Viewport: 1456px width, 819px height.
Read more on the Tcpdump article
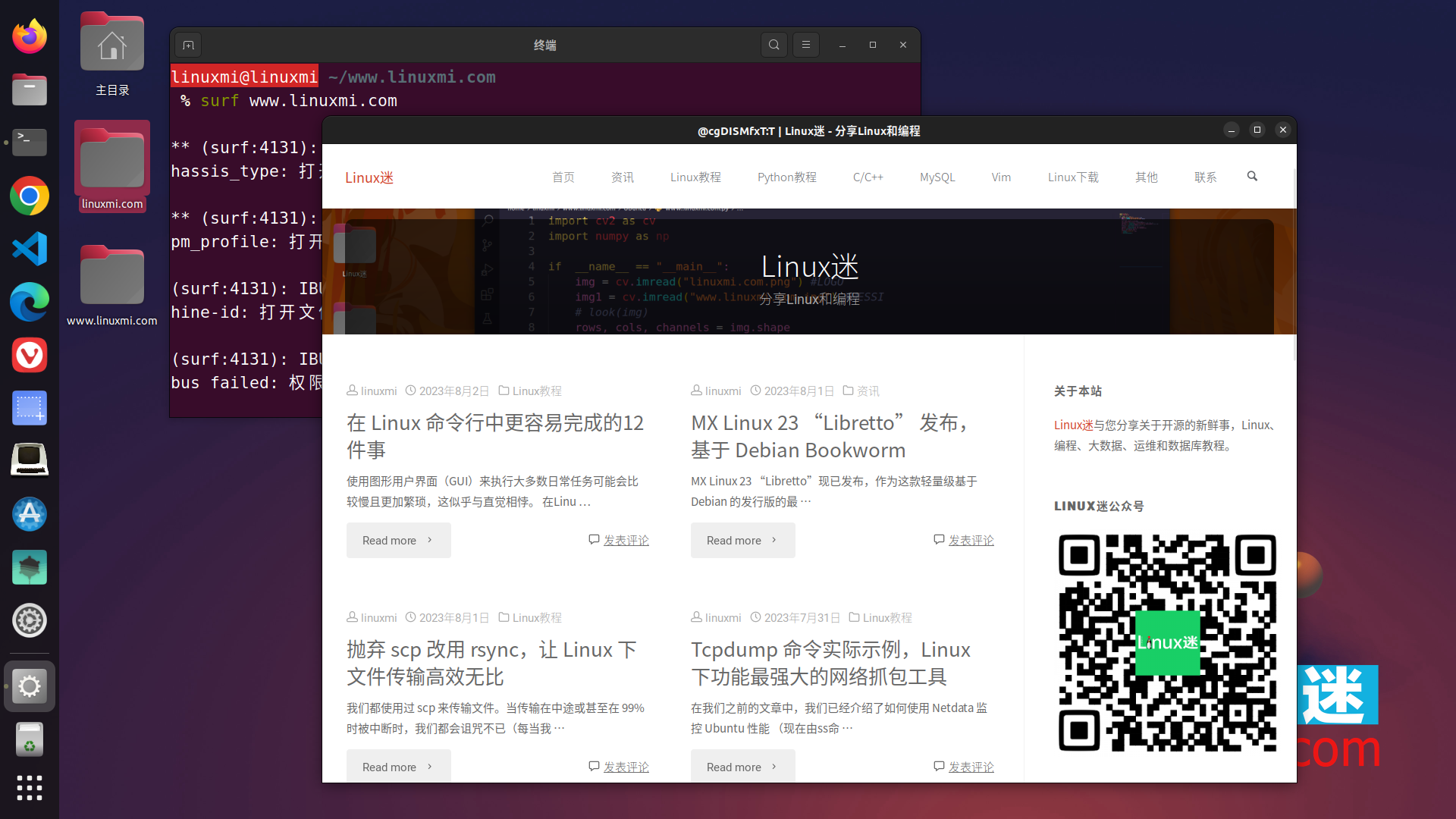(x=743, y=766)
